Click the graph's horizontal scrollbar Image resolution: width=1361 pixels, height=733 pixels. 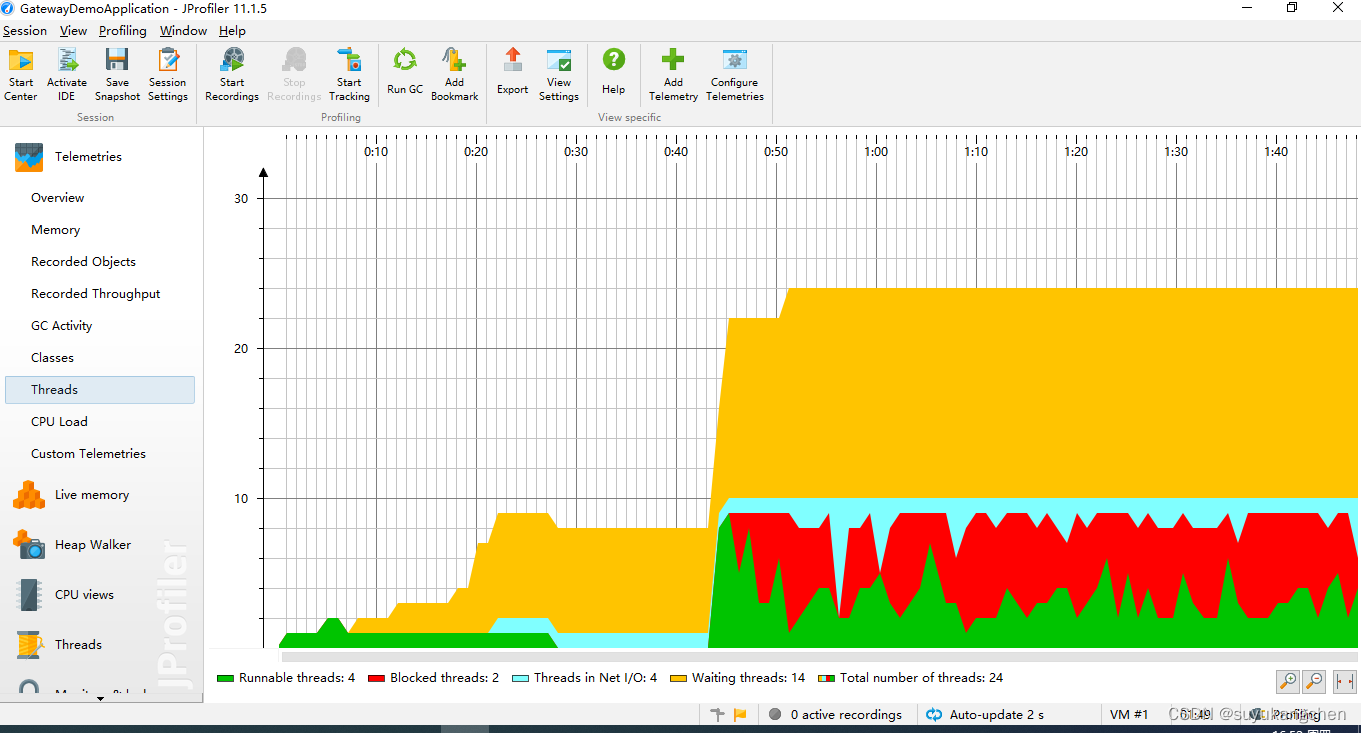coord(819,657)
